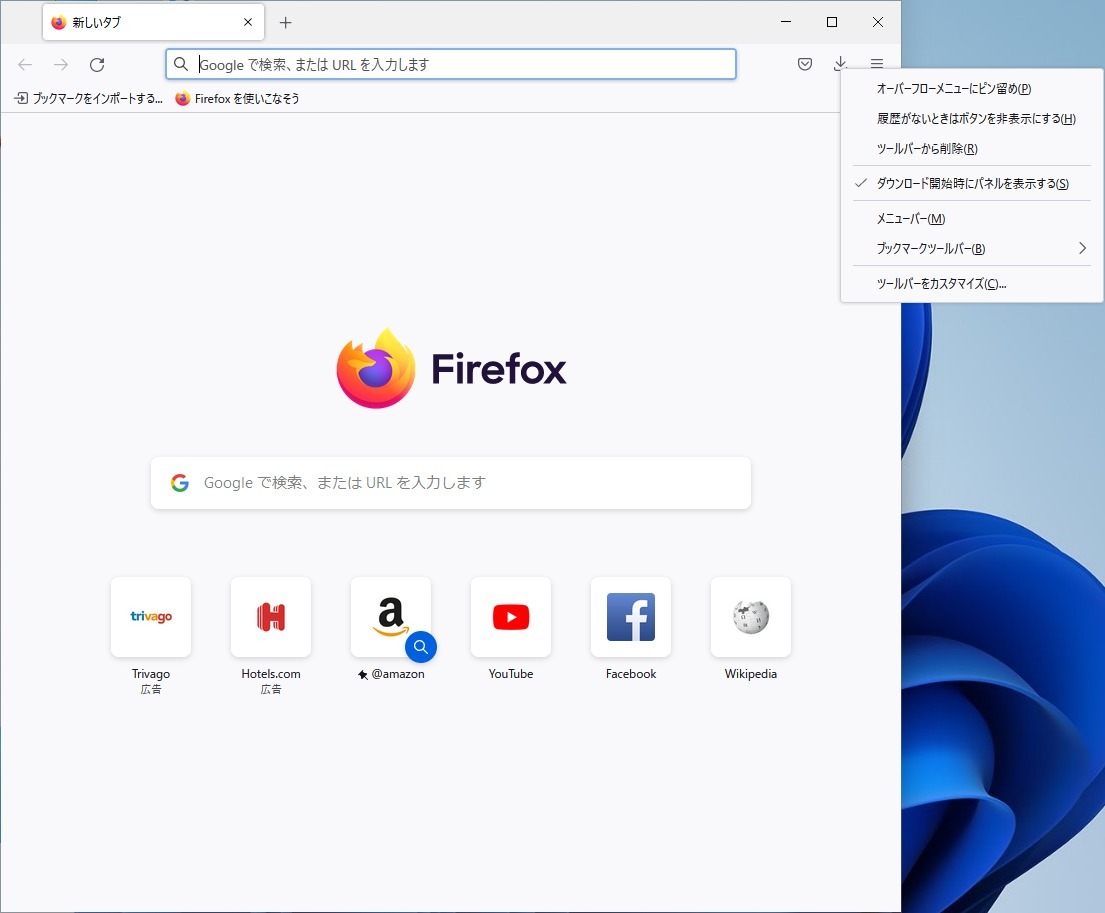Open the Hotels.com shortcut tile

(x=271, y=617)
